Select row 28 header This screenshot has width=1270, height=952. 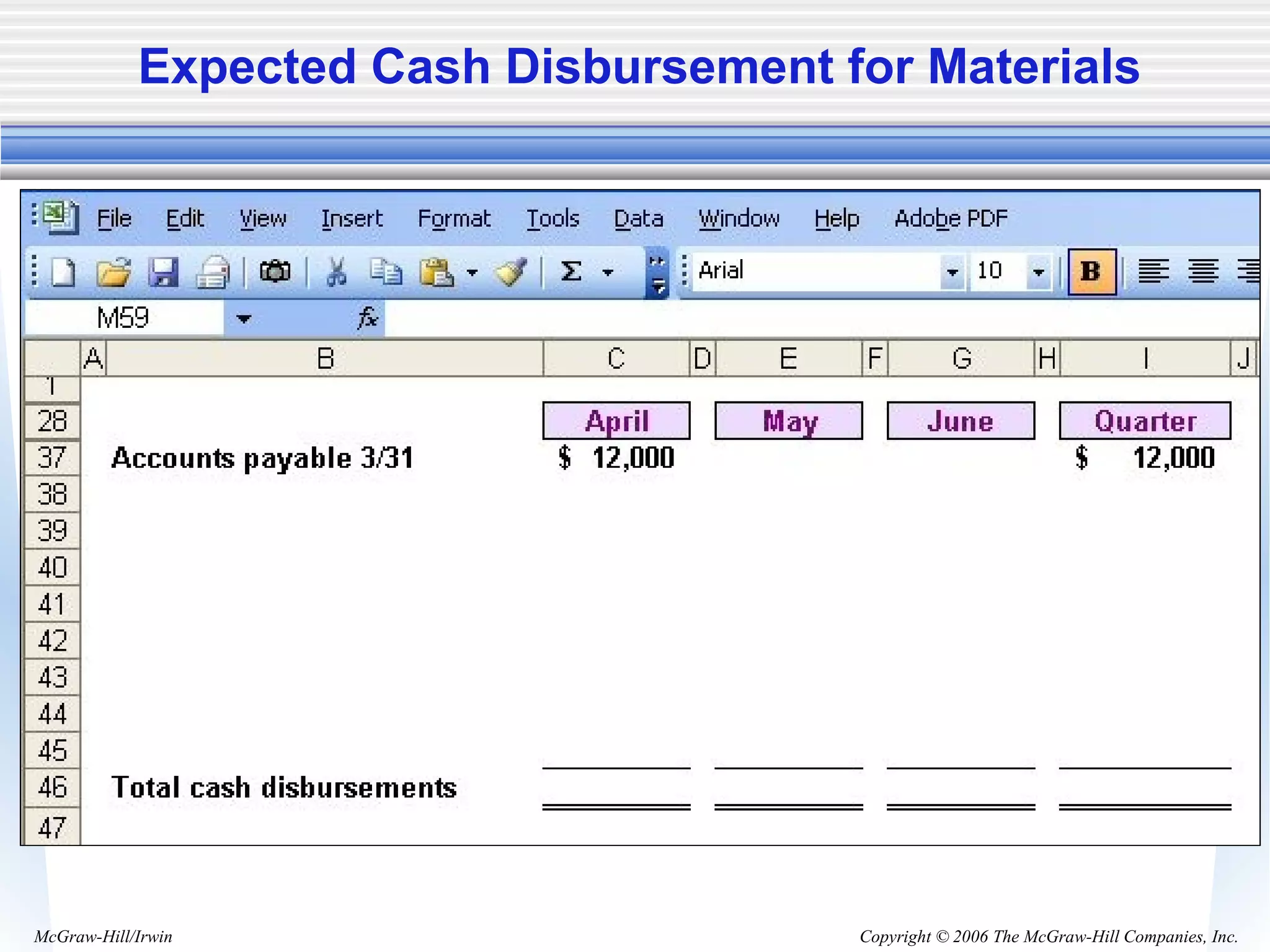(52, 421)
